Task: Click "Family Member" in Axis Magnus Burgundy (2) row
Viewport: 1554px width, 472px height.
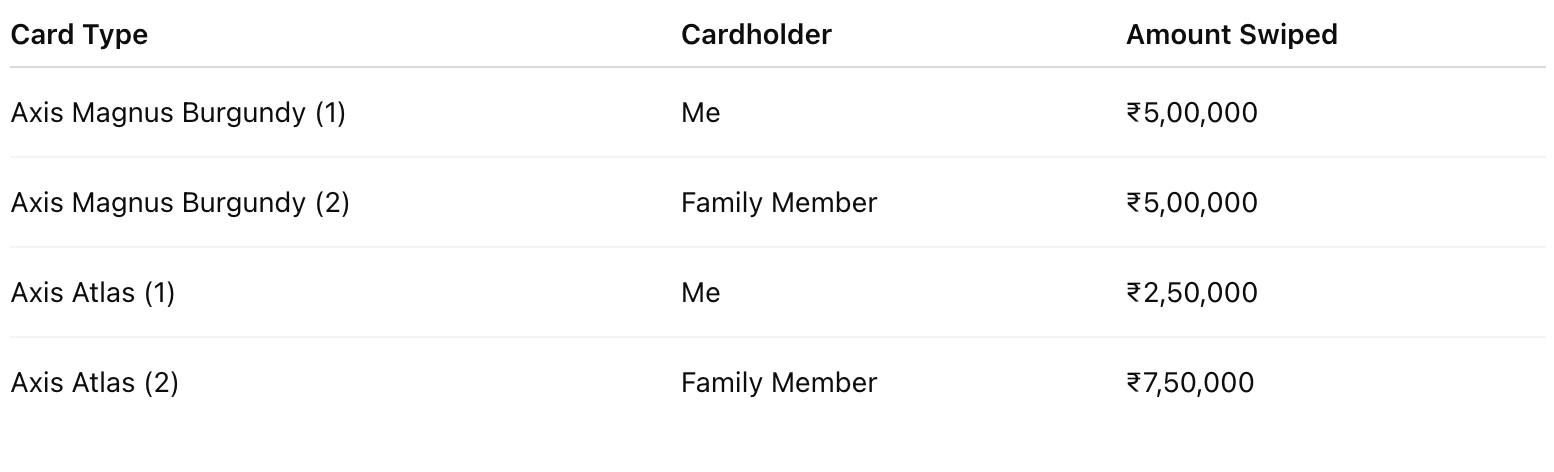Action: [x=779, y=203]
